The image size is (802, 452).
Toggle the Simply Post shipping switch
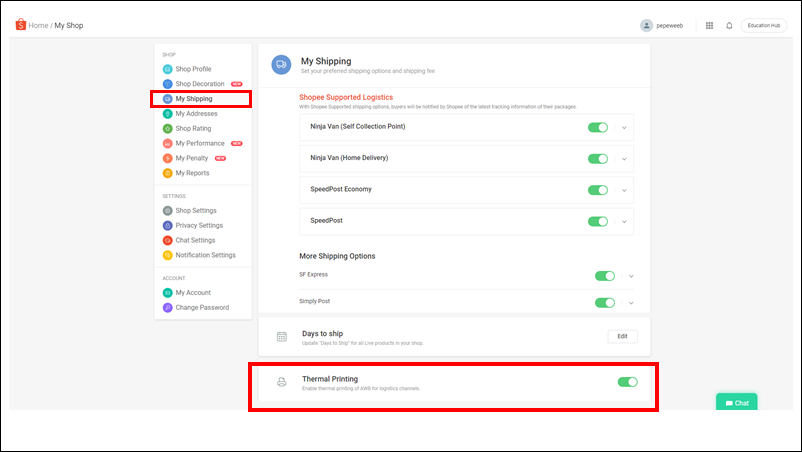pos(605,302)
